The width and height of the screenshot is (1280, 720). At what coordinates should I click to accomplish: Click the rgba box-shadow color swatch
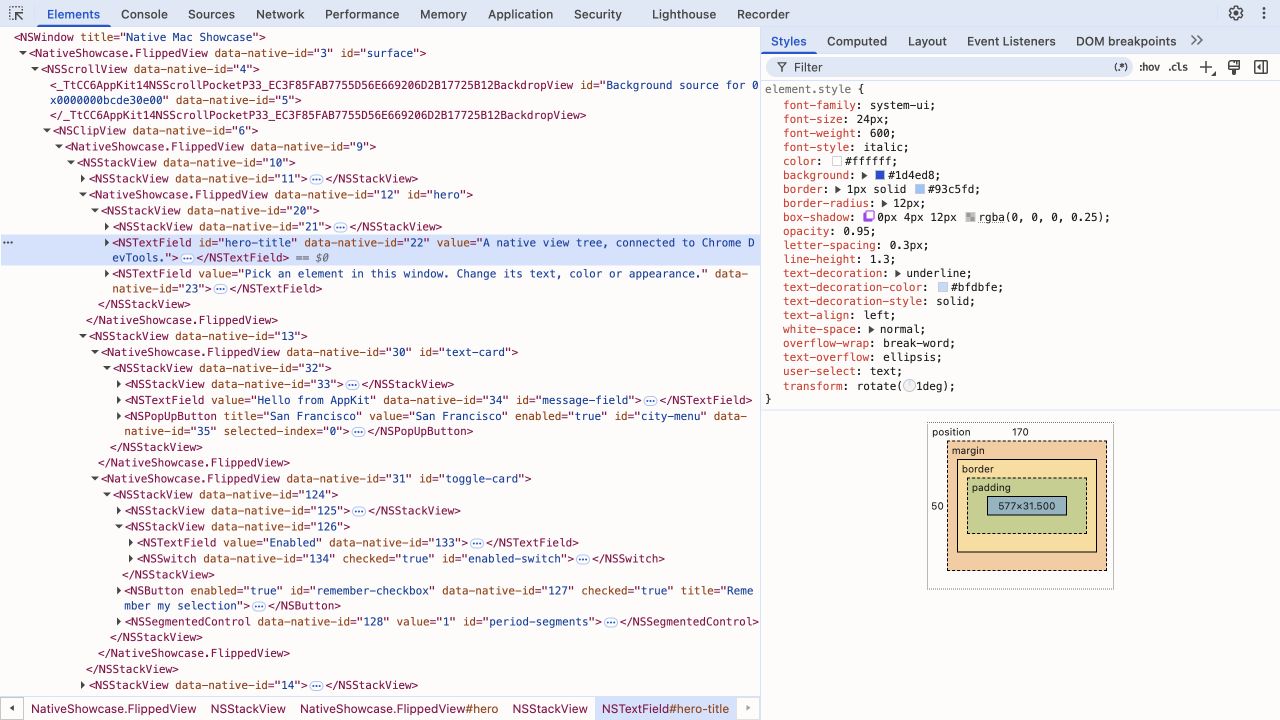coord(971,218)
